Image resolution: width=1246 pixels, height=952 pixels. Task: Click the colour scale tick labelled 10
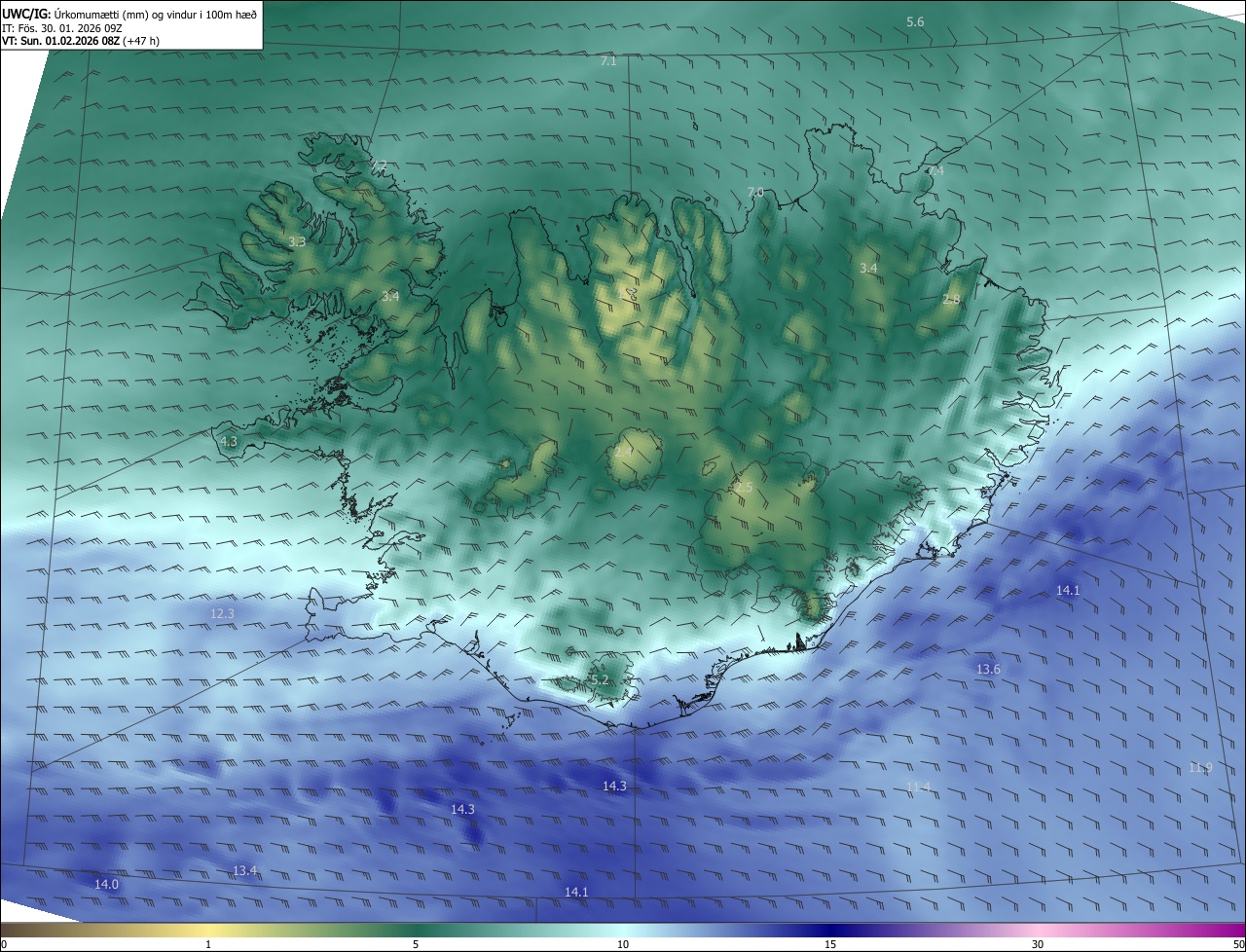point(623,944)
